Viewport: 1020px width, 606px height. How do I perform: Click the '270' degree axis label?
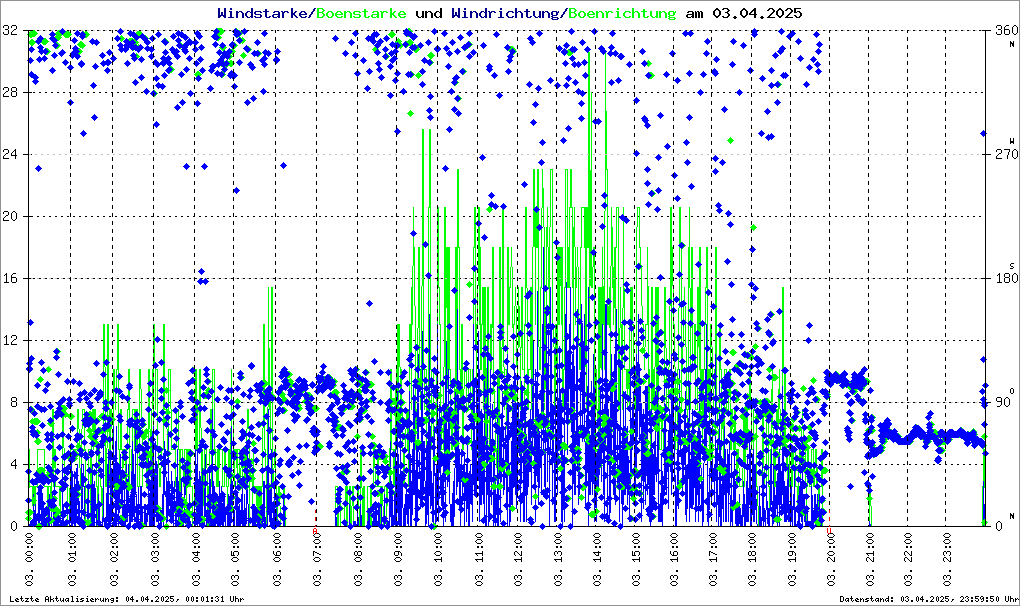pos(1006,154)
